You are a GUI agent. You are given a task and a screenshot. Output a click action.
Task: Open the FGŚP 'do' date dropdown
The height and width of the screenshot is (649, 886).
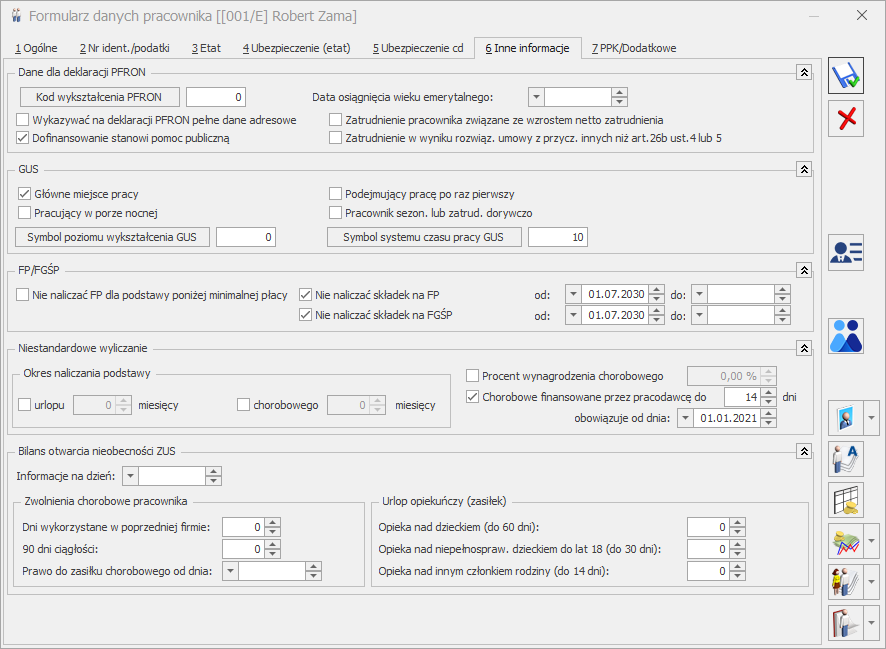(700, 315)
